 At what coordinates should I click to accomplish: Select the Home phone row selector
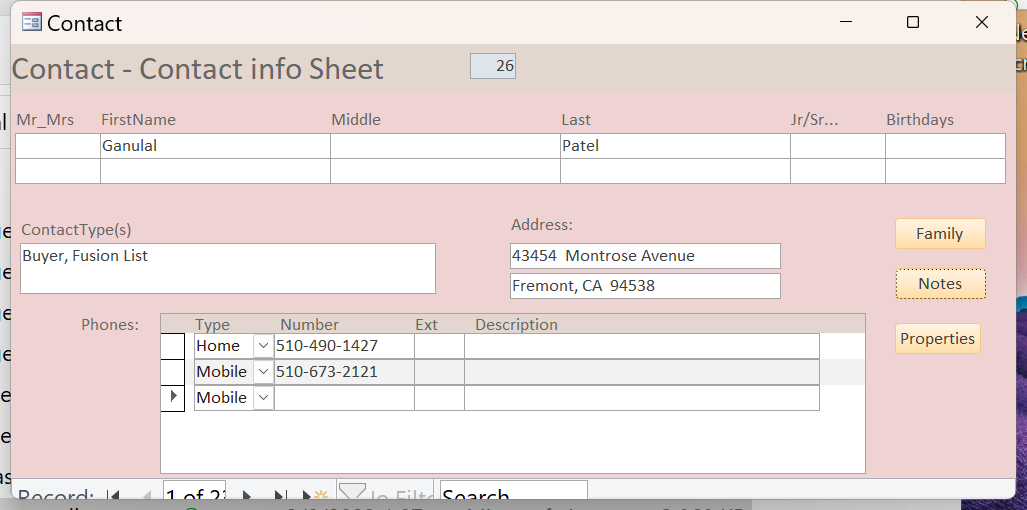[173, 346]
